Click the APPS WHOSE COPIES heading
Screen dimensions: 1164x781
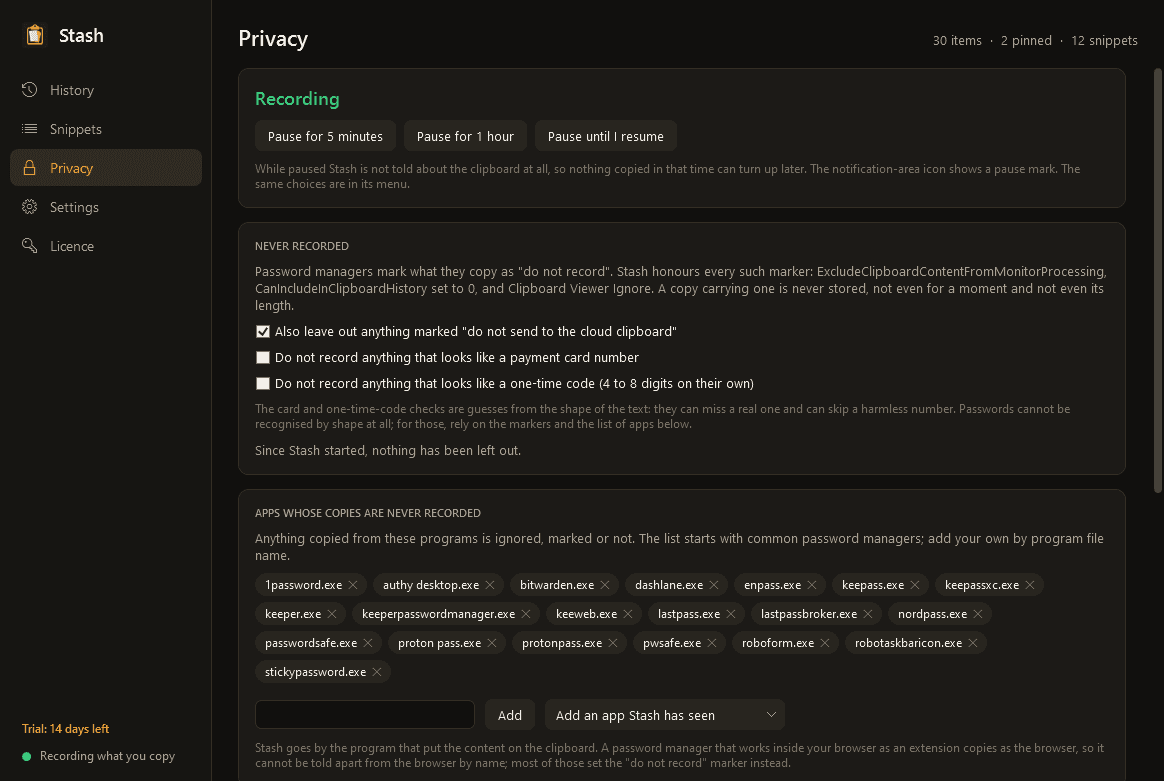[367, 513]
